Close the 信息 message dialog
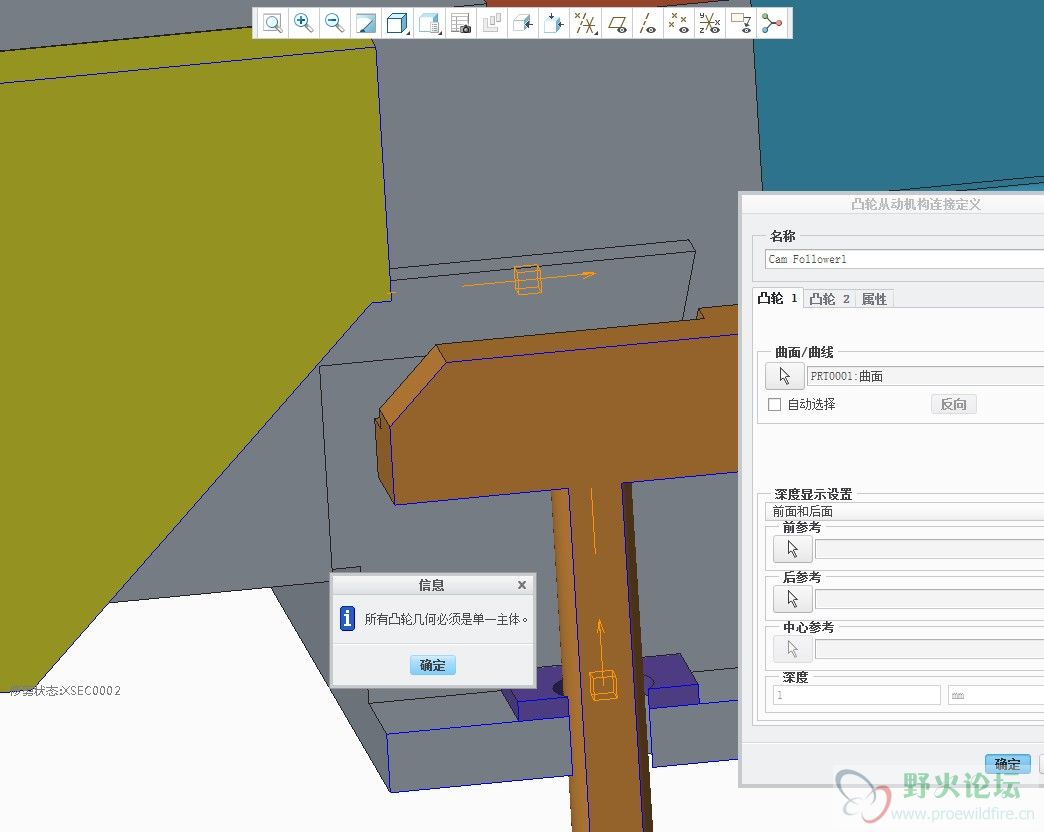The height and width of the screenshot is (832, 1044). pos(522,585)
